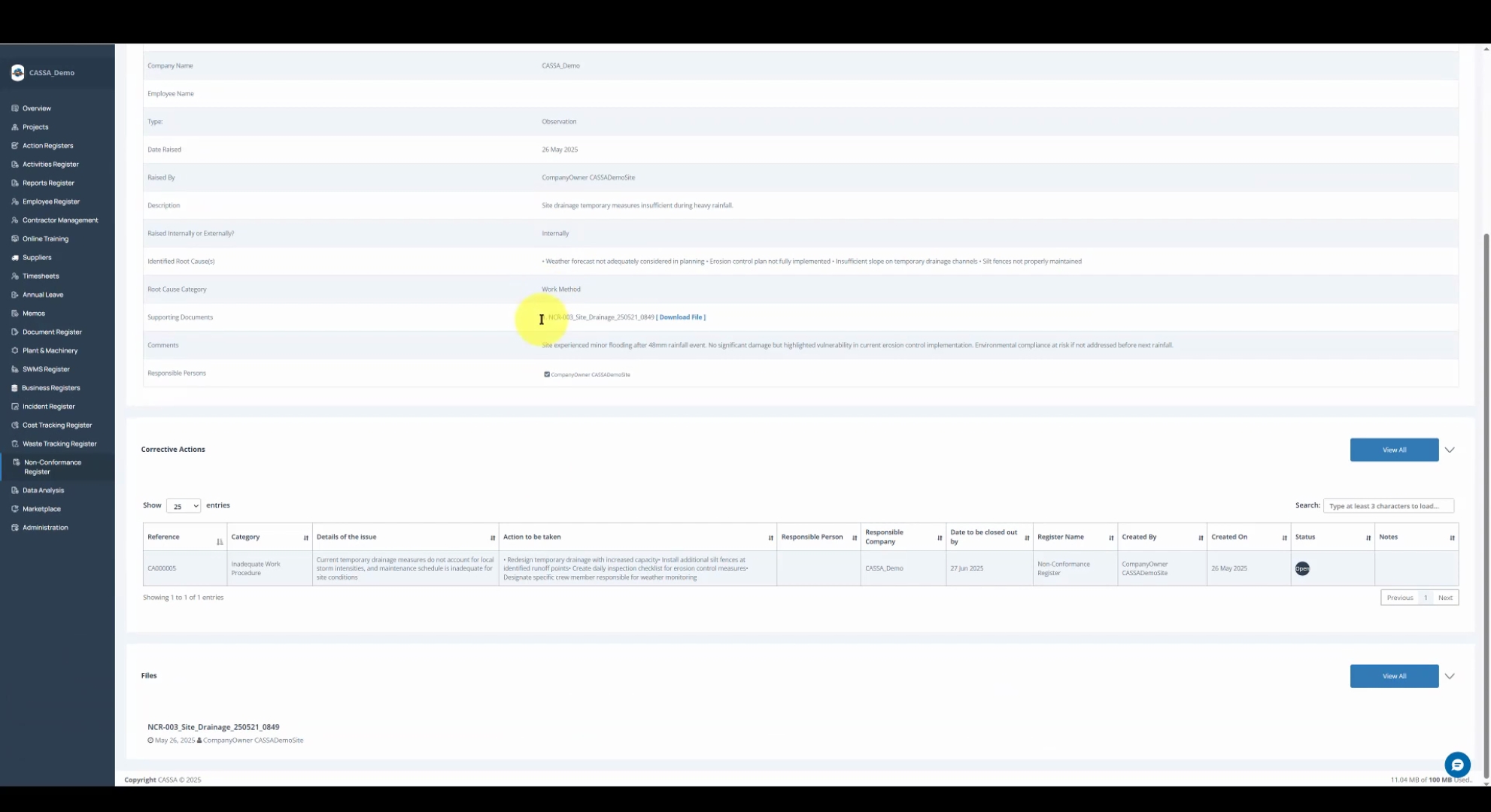Click the CASSA_Demo logo icon
Image resolution: width=1491 pixels, height=812 pixels.
(x=17, y=73)
